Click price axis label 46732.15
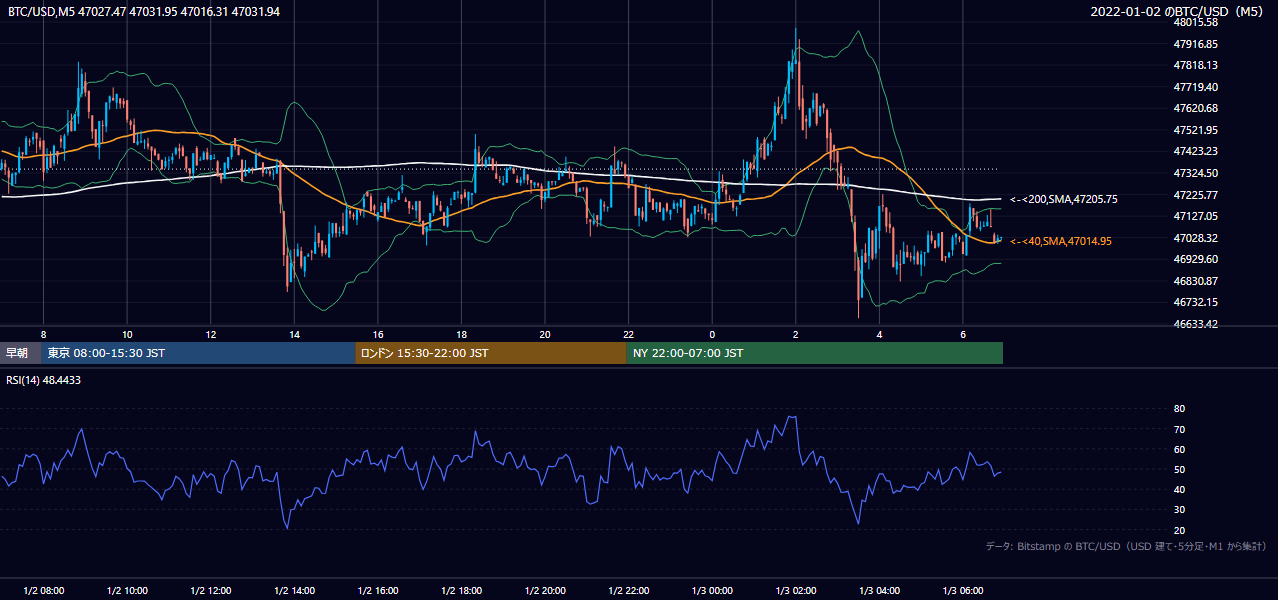 tap(1196, 302)
